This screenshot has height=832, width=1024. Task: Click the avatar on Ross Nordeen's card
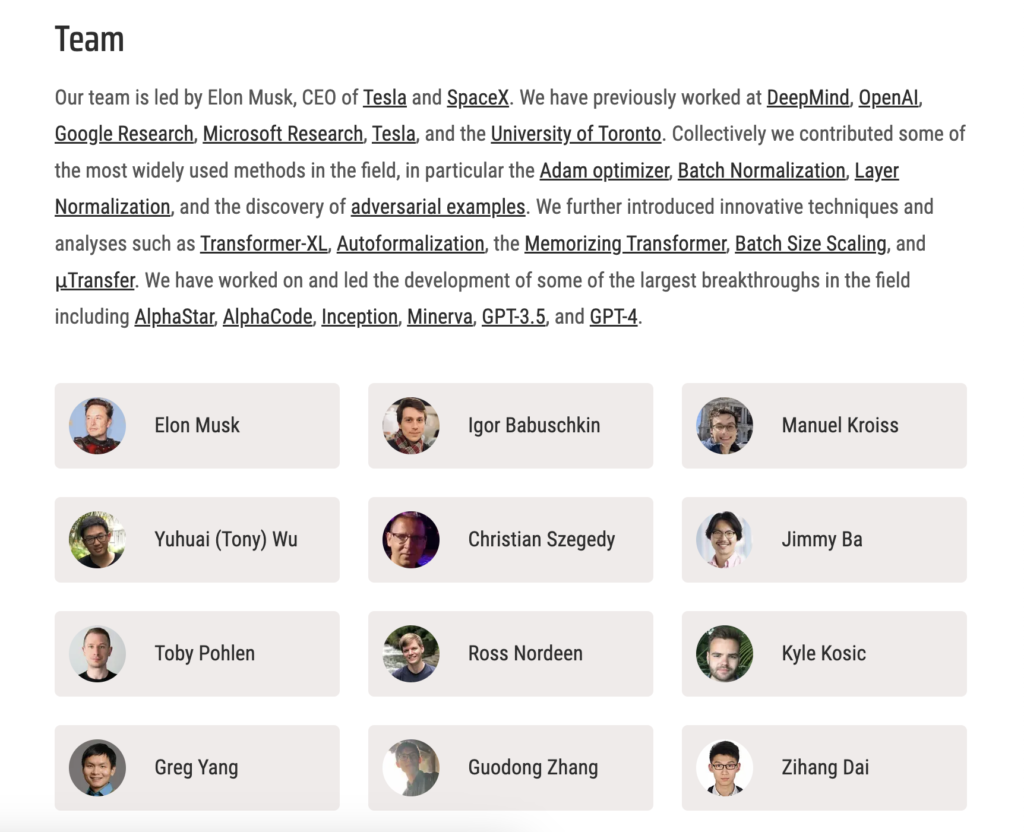point(411,654)
